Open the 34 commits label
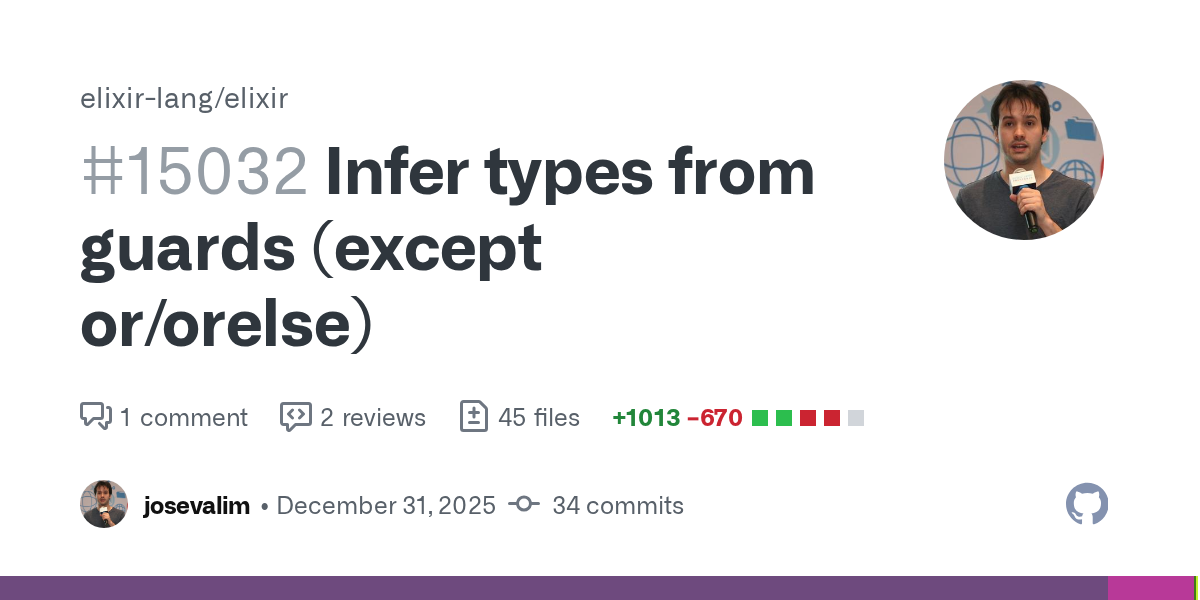Screen dimensions: 1200x600 (618, 505)
